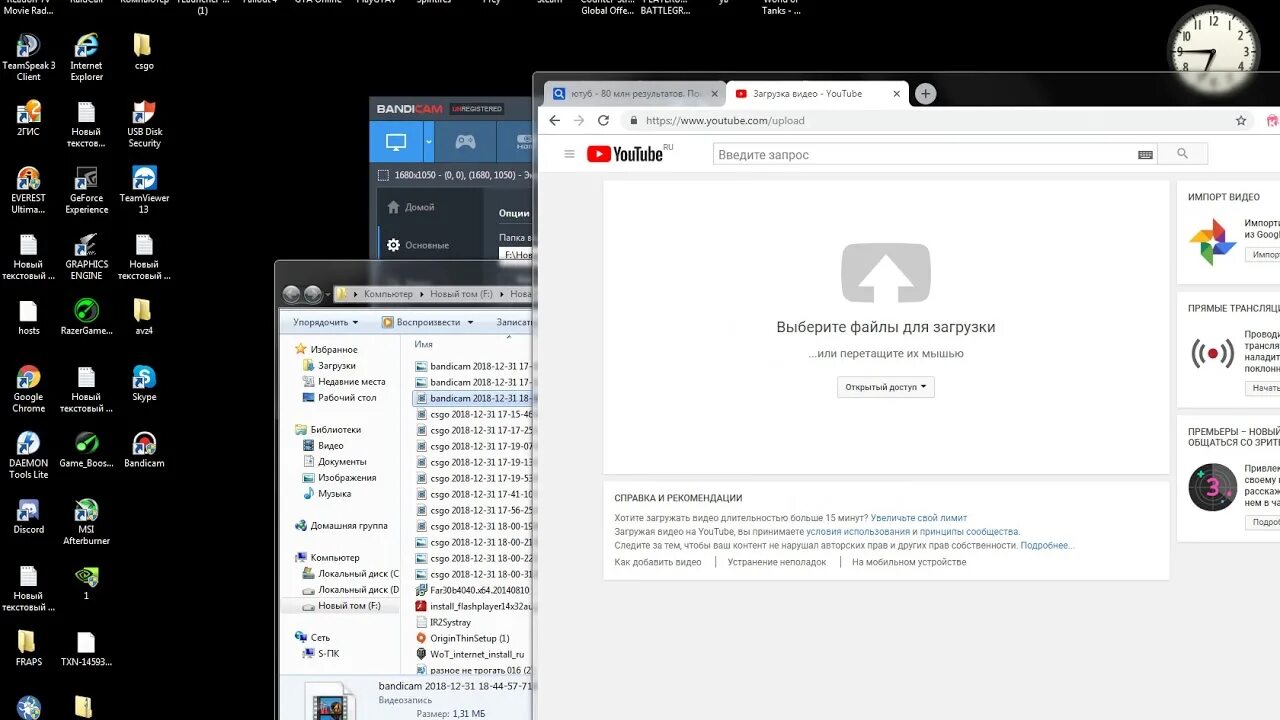
Task: Launch Bandicam desktop shortcut
Action: (144, 450)
